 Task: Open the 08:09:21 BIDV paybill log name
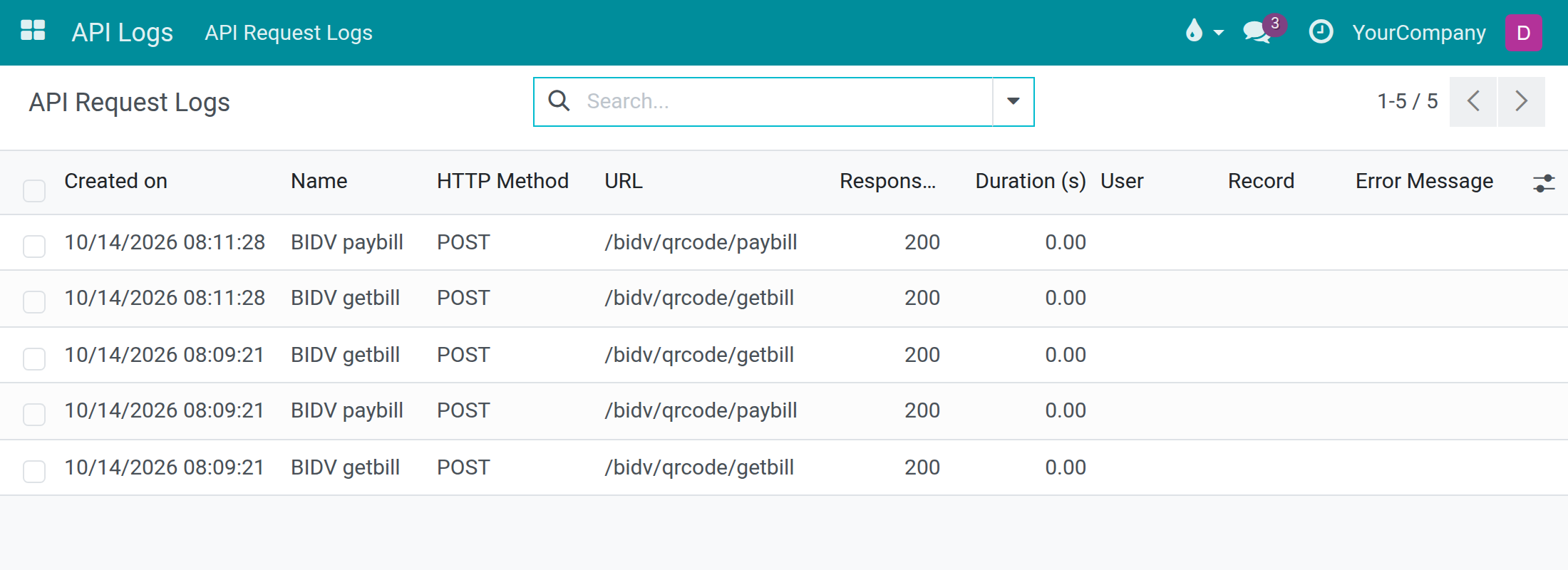pyautogui.click(x=347, y=410)
